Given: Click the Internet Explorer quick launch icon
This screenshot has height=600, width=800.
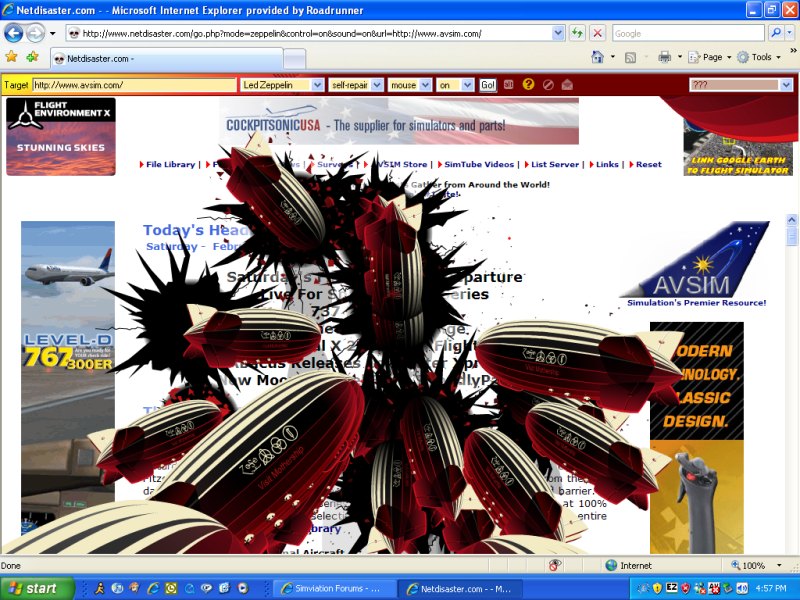Looking at the screenshot, I should click(x=153, y=588).
